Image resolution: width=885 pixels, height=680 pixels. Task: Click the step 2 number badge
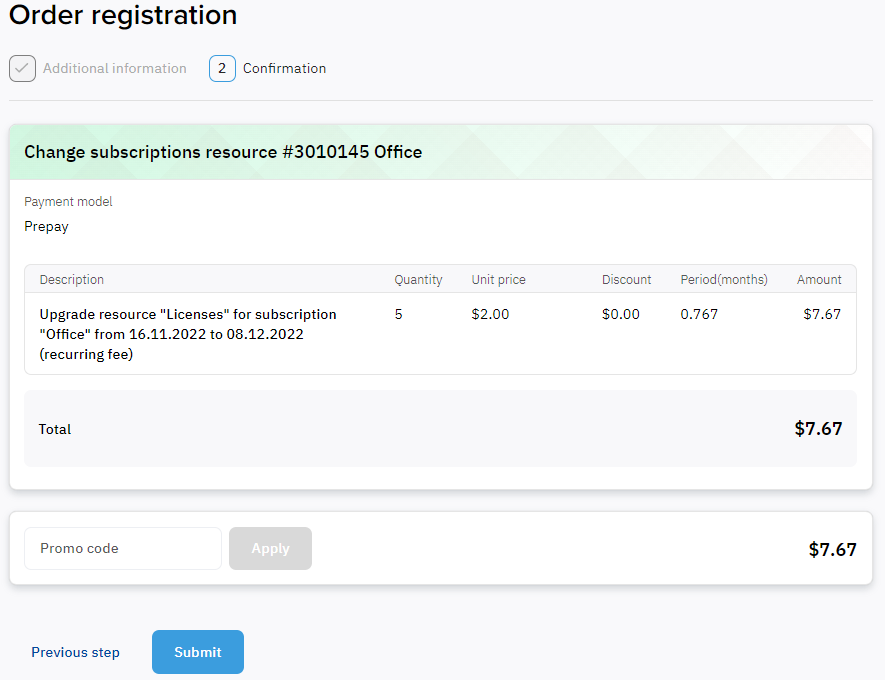[222, 68]
